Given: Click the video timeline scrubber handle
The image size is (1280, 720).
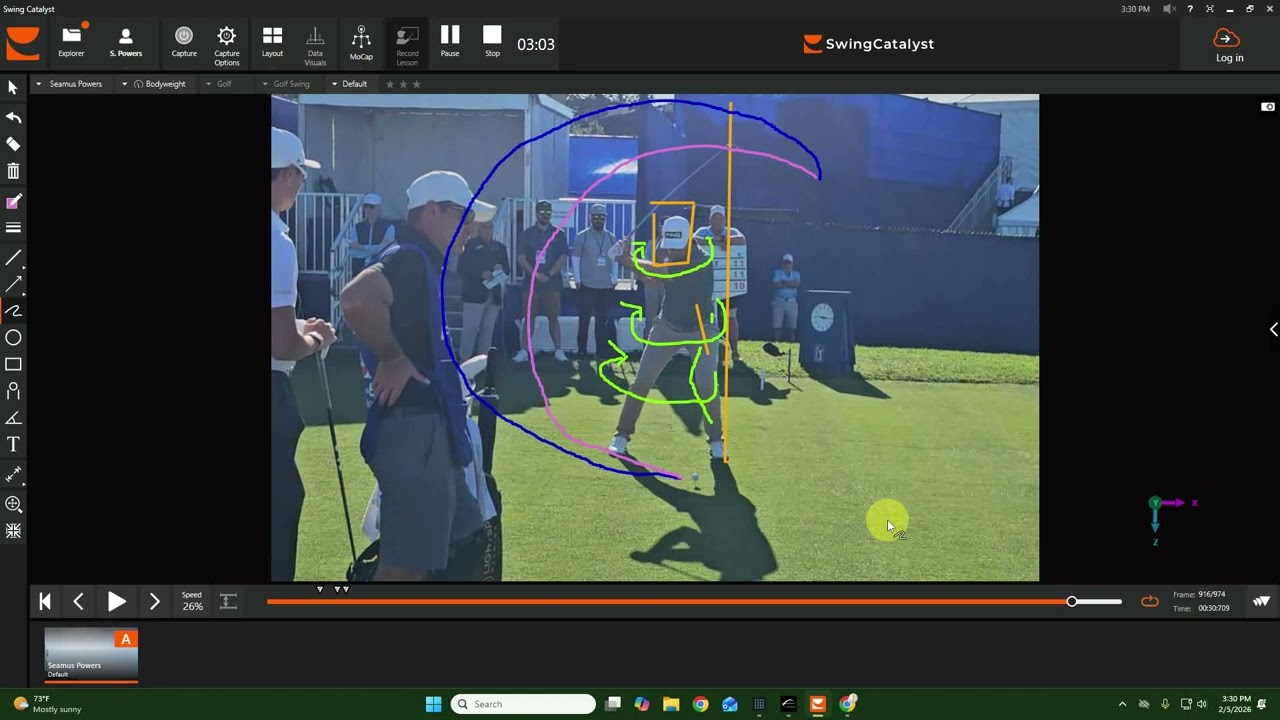Looking at the screenshot, I should tap(1072, 601).
